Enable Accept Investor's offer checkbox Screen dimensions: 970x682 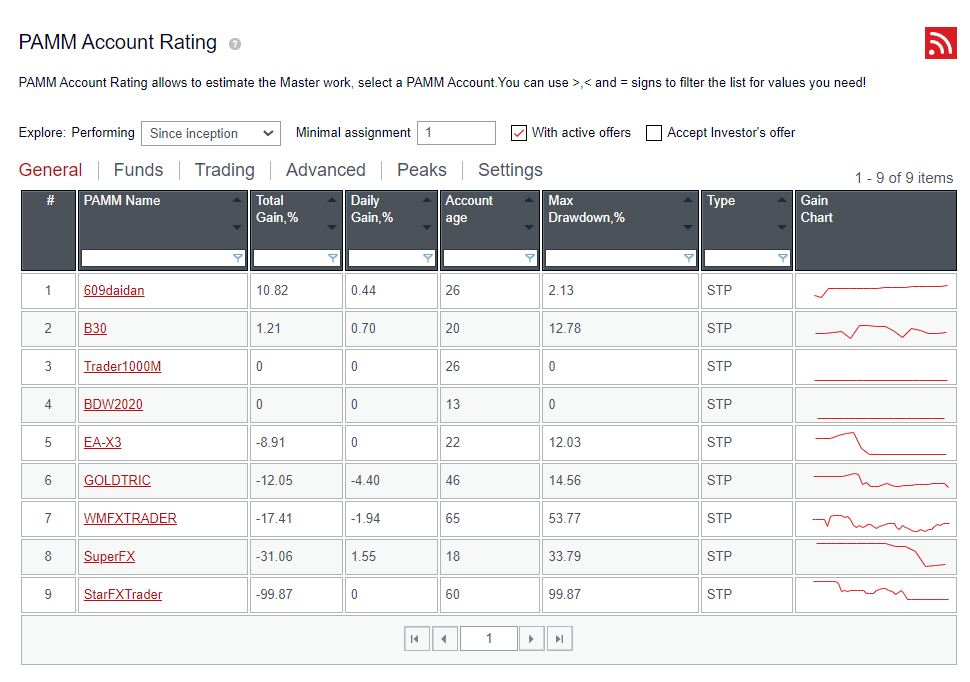(x=654, y=133)
